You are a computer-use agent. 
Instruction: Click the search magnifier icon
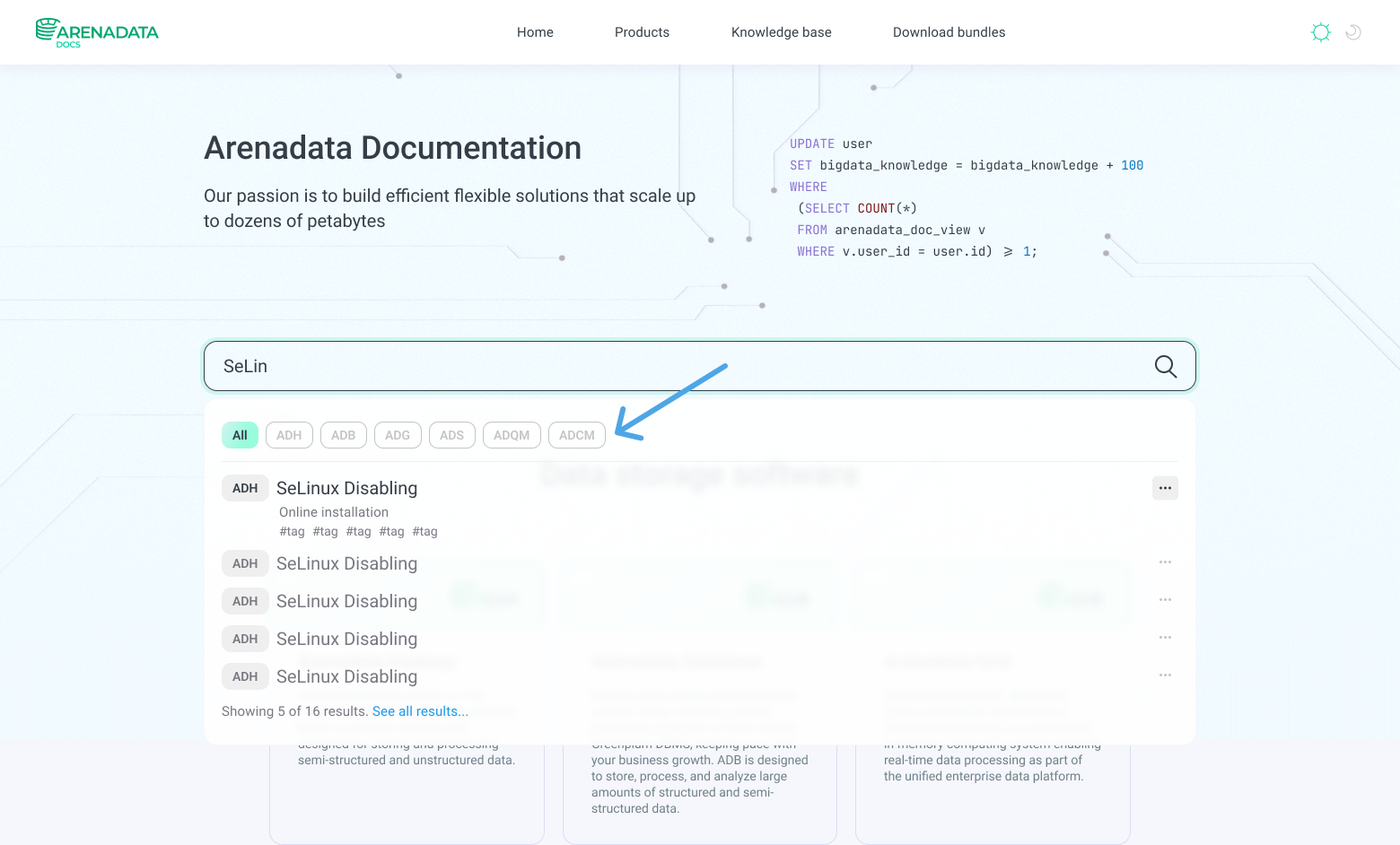click(x=1165, y=366)
